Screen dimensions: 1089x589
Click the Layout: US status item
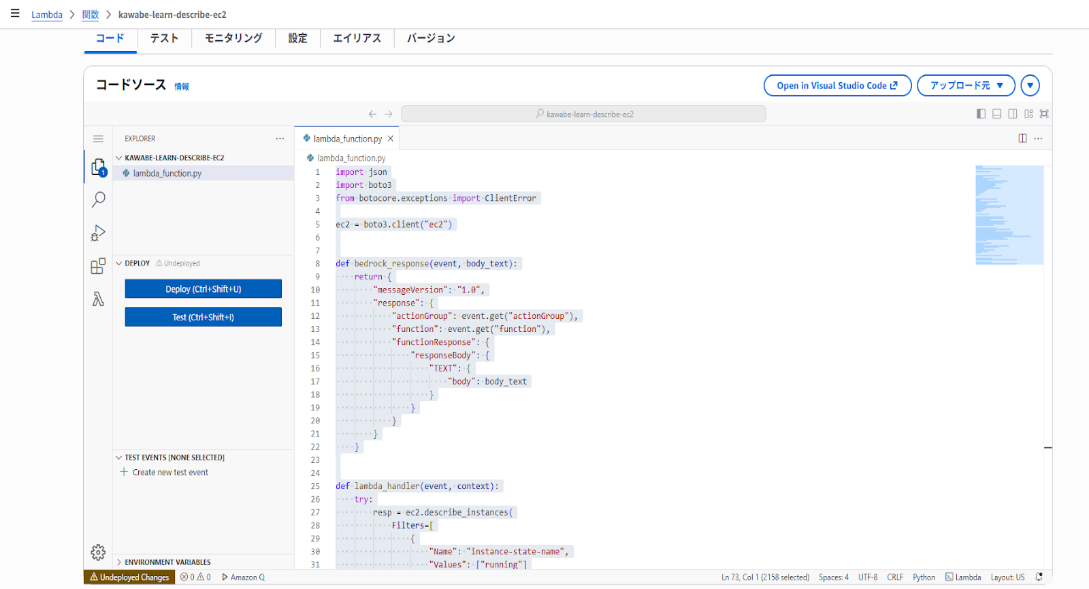tap(1007, 577)
